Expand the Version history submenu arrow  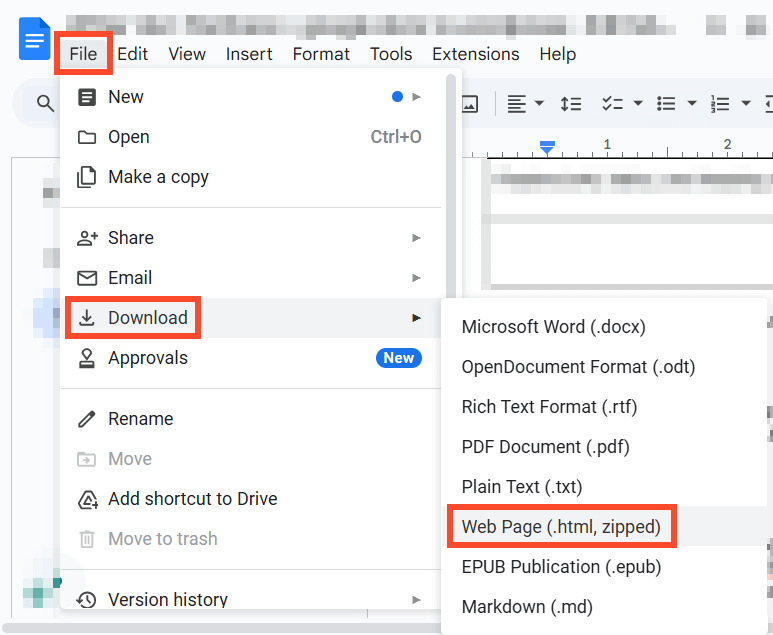[x=417, y=600]
